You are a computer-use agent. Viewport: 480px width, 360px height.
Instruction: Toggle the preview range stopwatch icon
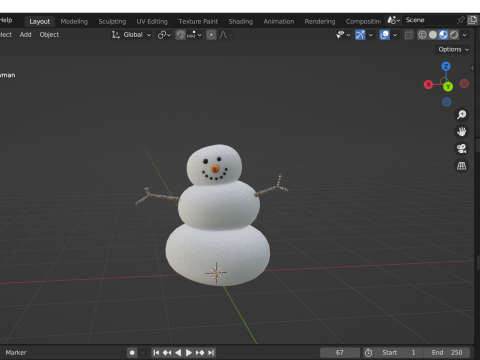click(368, 353)
